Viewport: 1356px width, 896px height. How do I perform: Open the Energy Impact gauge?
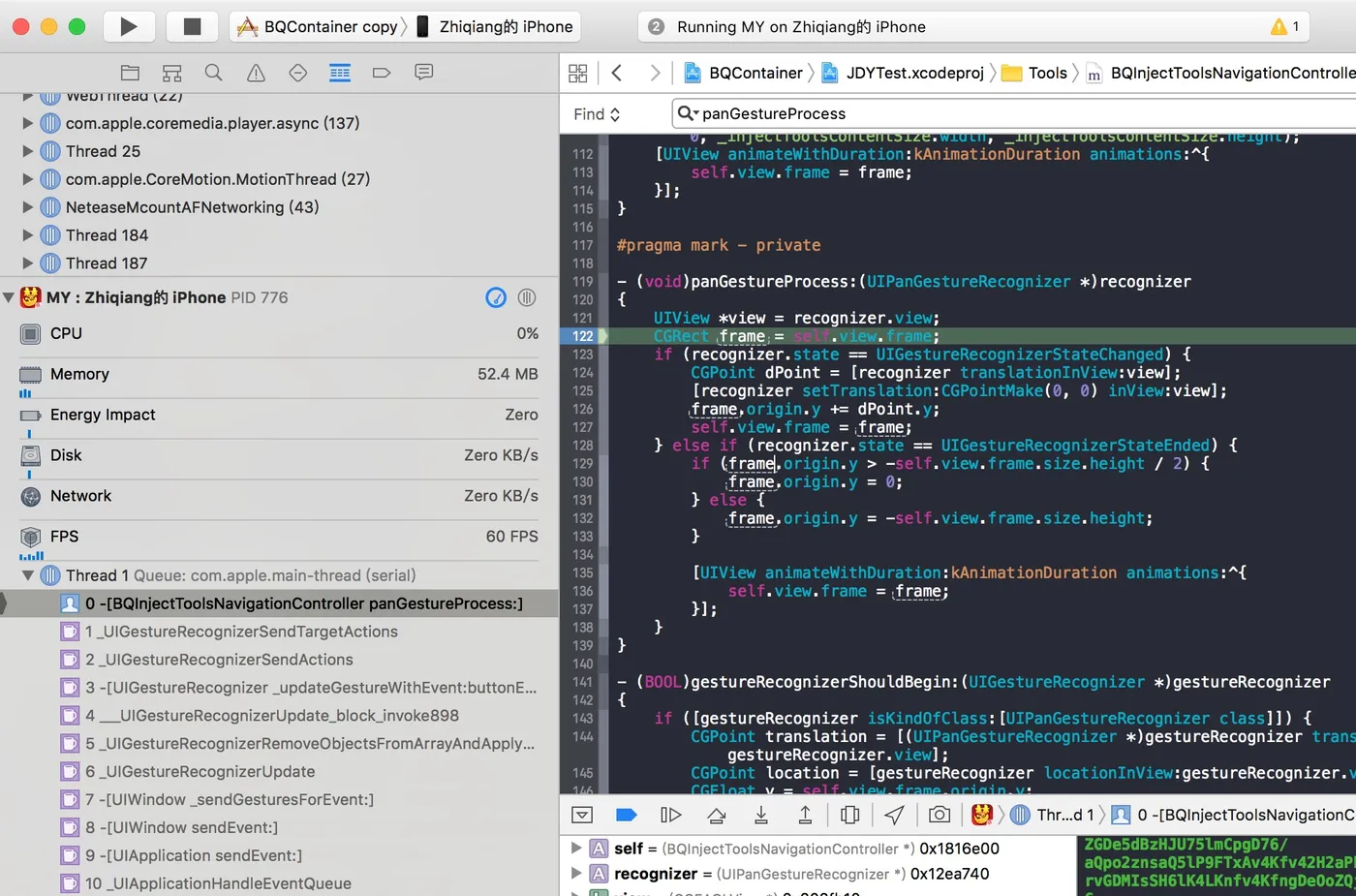tap(279, 417)
